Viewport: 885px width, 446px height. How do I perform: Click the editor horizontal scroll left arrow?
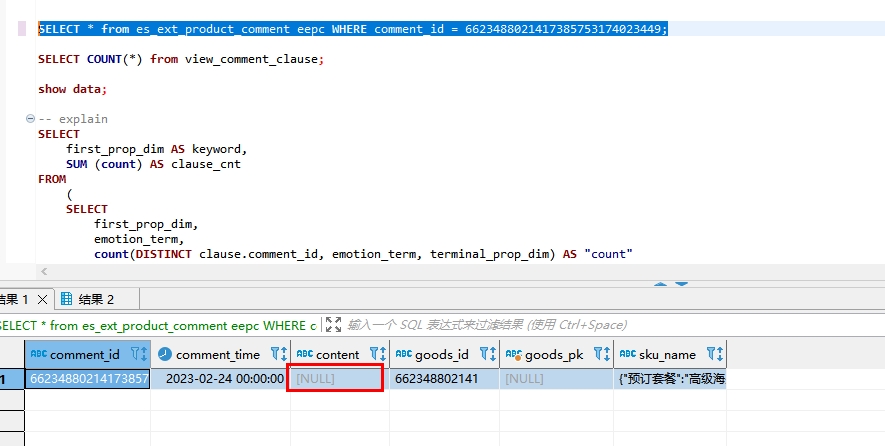[44, 272]
